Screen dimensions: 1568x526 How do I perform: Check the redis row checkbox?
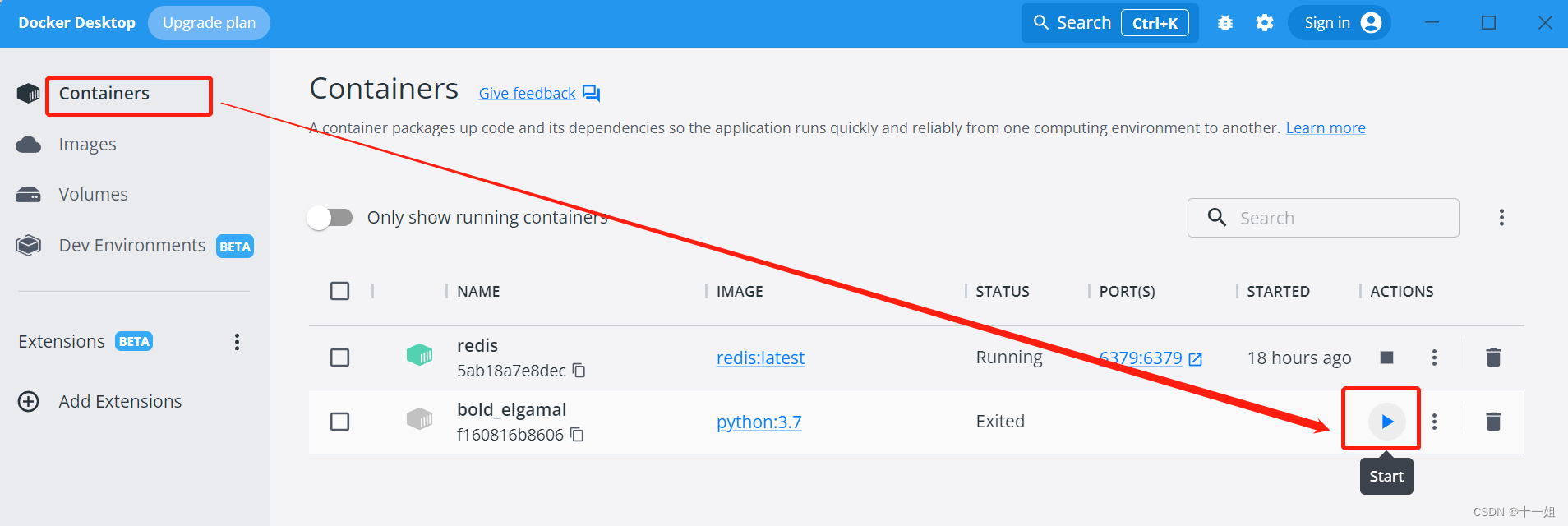coord(339,358)
